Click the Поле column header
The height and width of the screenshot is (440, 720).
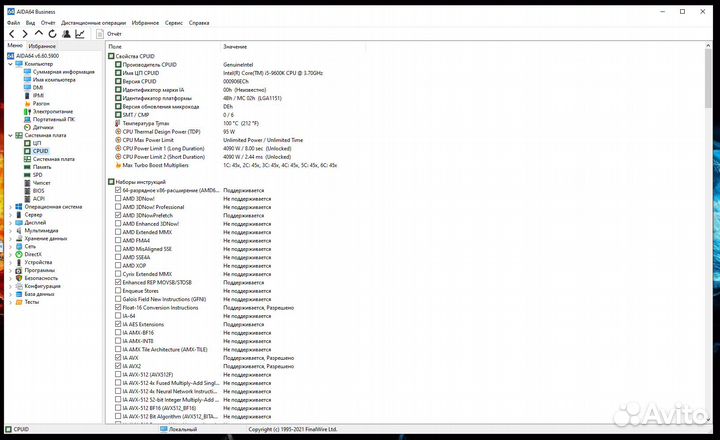point(163,47)
